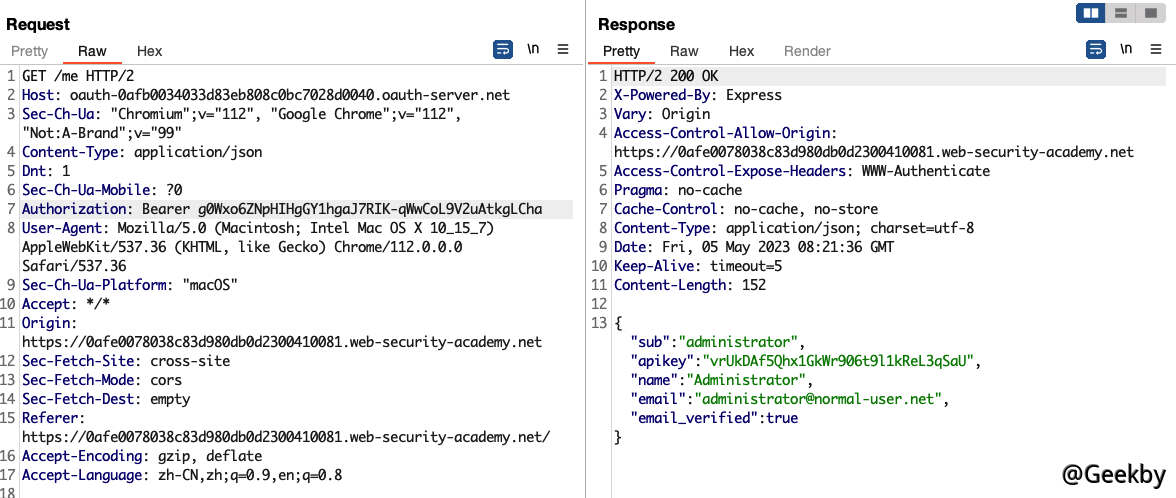1176x498 pixels.
Task: Switch Request view to Pretty tab
Action: (29, 51)
